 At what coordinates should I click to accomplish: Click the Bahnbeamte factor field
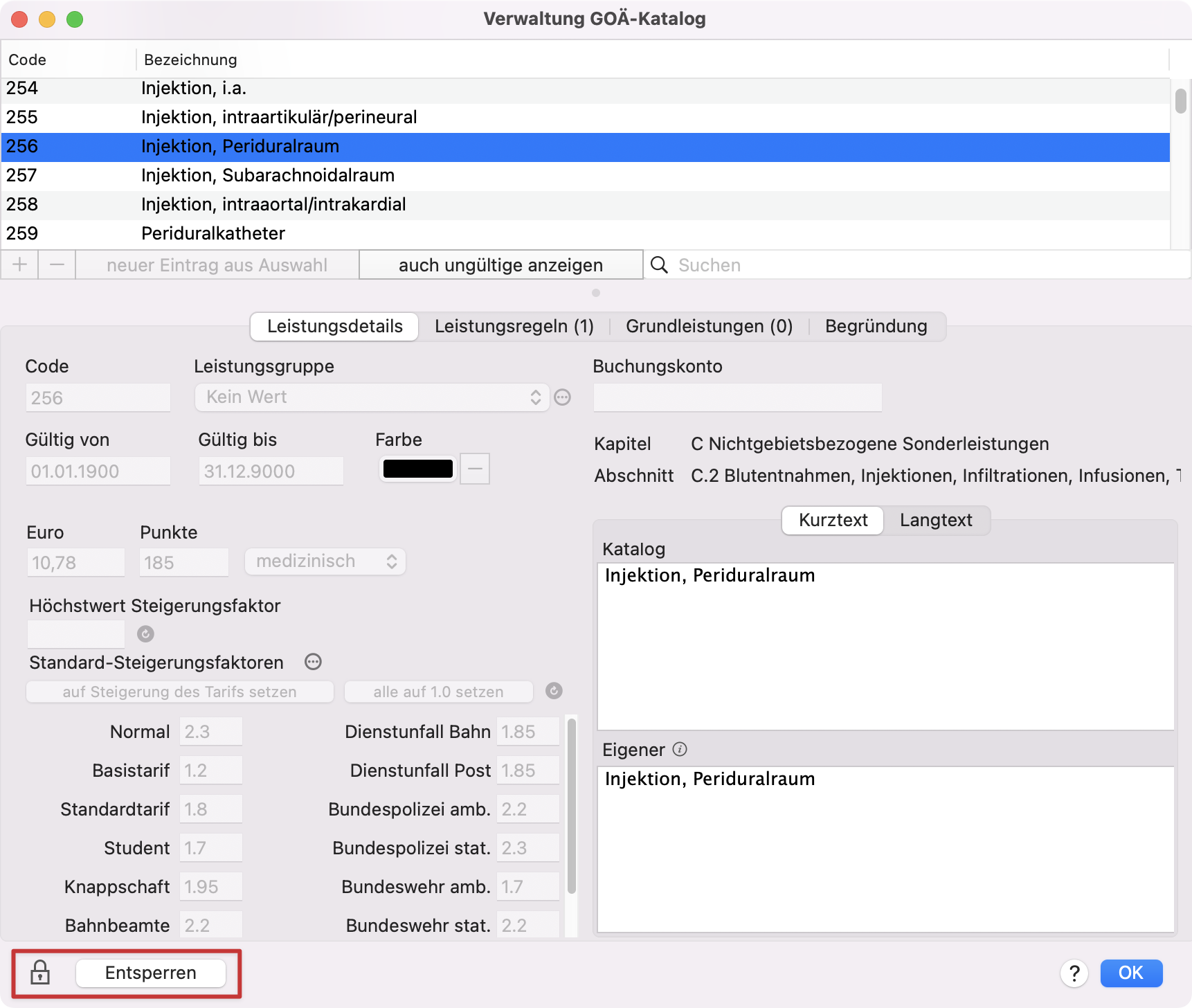point(210,925)
